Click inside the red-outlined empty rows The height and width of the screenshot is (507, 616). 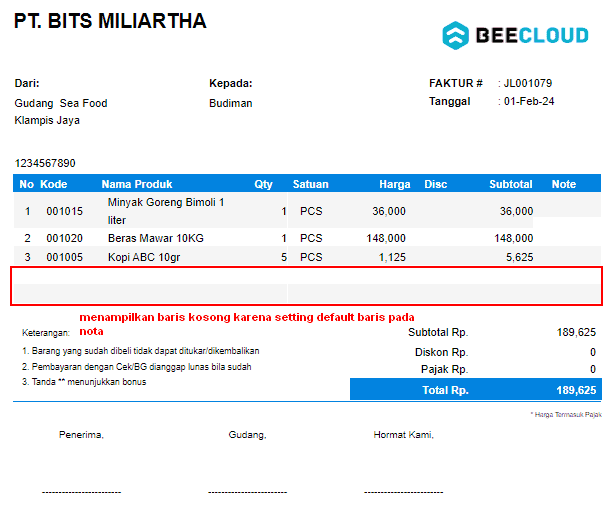(x=306, y=286)
